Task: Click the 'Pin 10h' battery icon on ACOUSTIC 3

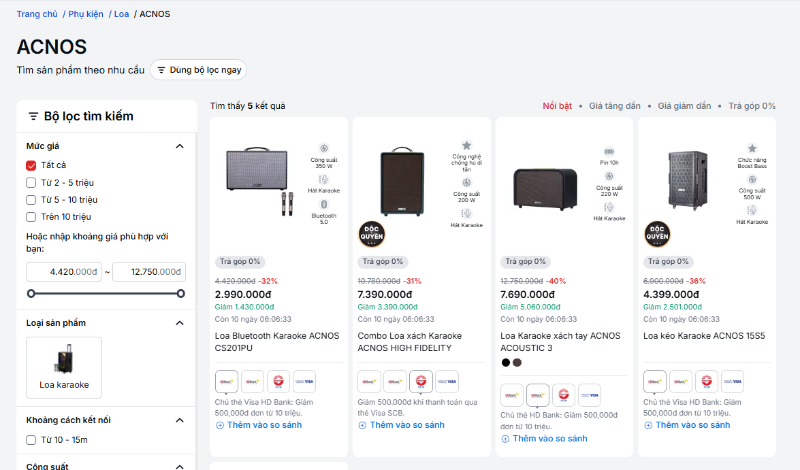Action: click(608, 150)
